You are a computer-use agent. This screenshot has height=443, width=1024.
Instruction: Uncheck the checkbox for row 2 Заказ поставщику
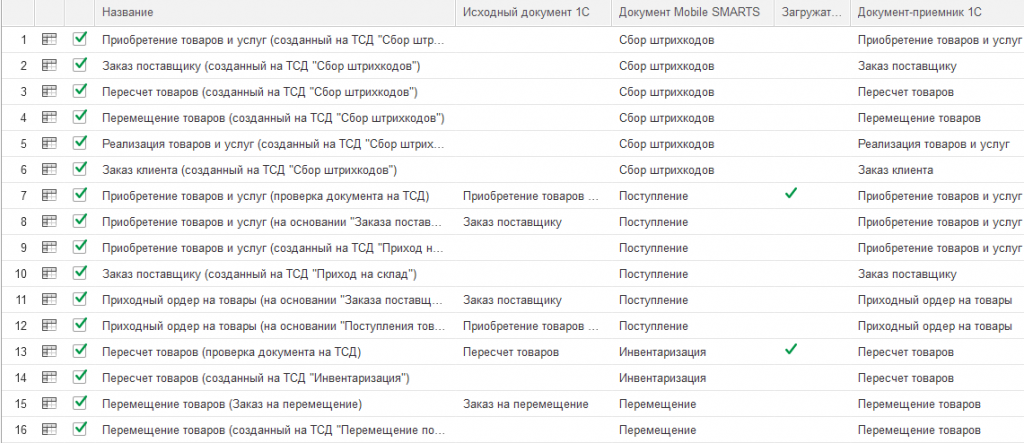click(80, 65)
